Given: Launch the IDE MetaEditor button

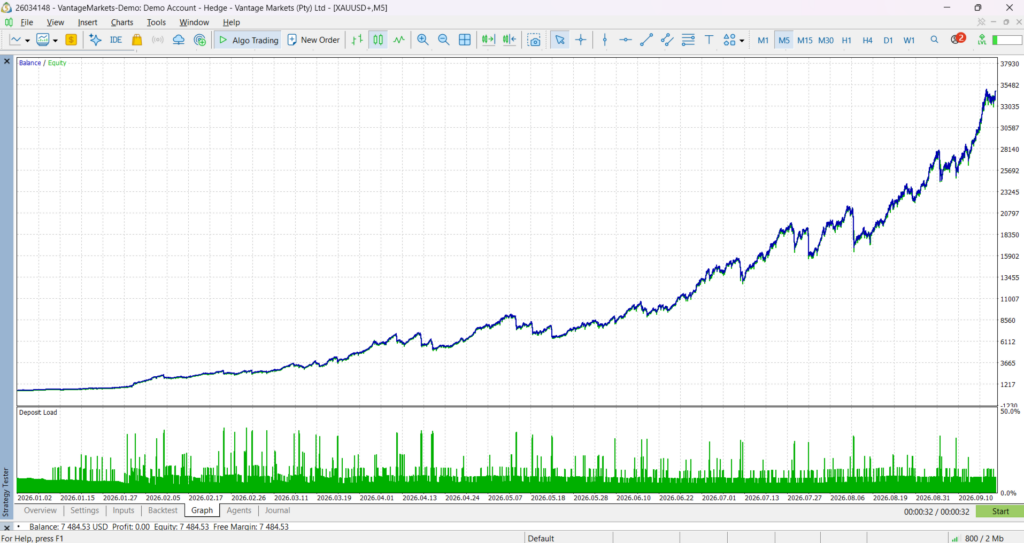Looking at the screenshot, I should pyautogui.click(x=116, y=40).
